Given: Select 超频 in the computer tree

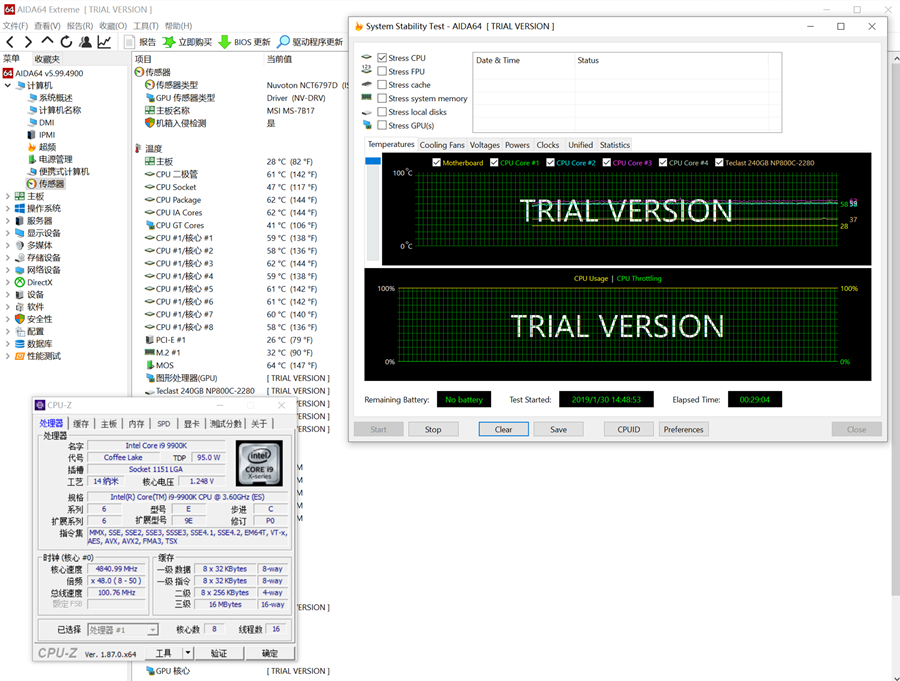Looking at the screenshot, I should [47, 147].
